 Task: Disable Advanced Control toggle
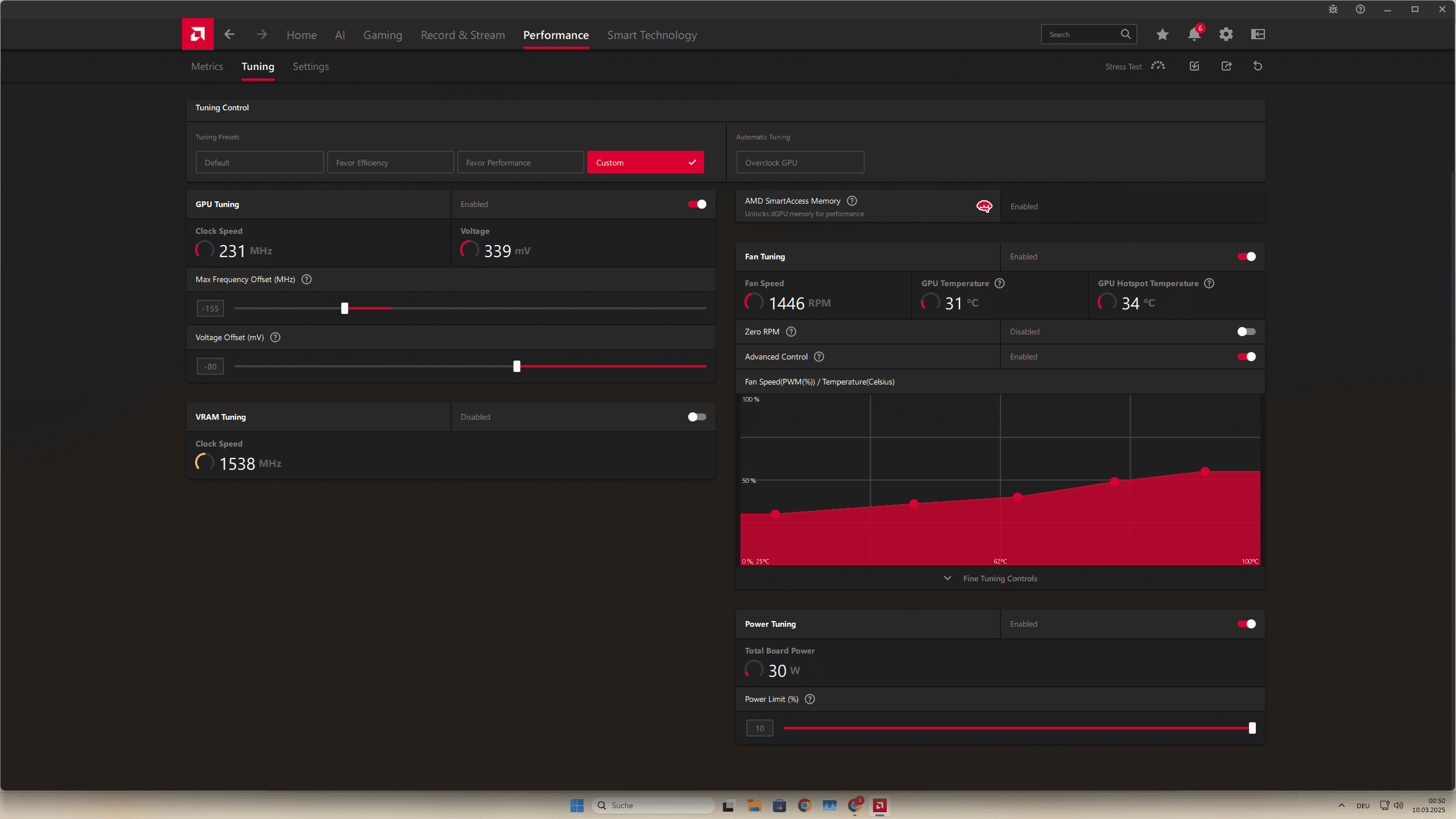click(x=1246, y=357)
